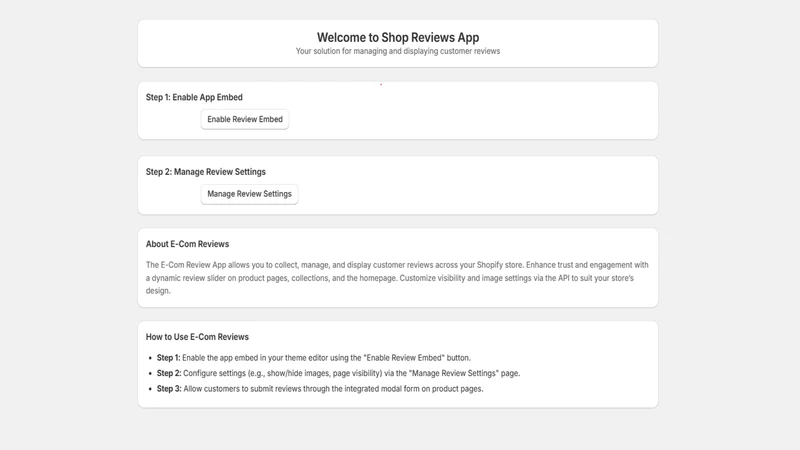Select the Welcome to Shop Reviews App heading
800x450 pixels.
pyautogui.click(x=398, y=37)
